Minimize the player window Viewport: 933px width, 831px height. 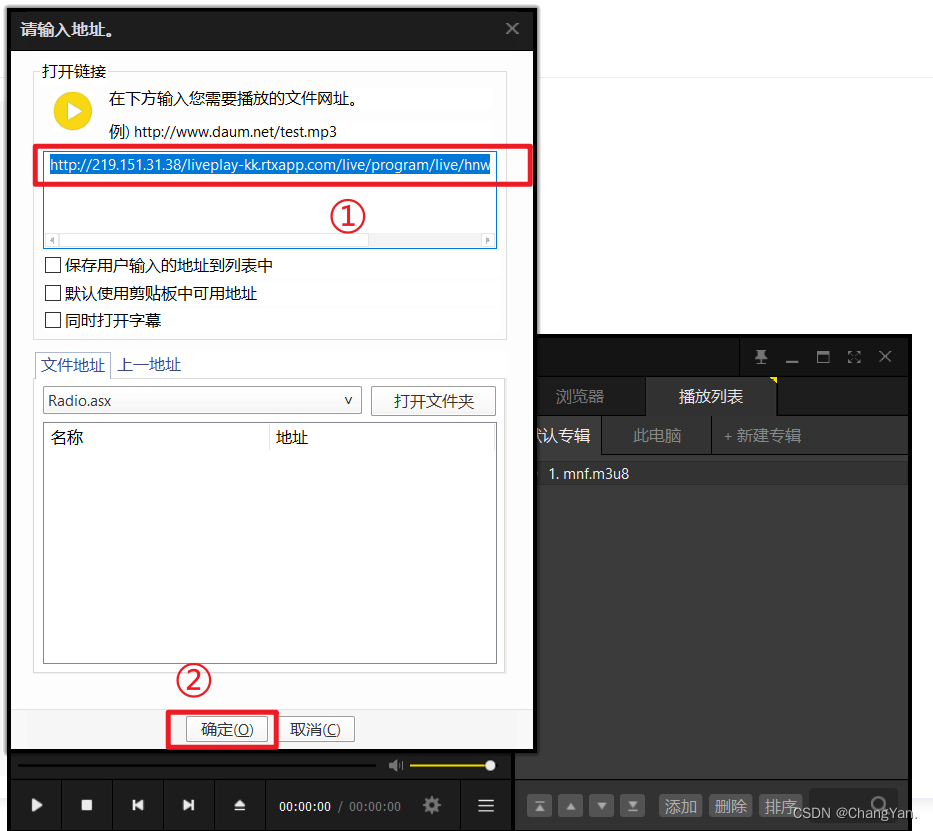(x=792, y=359)
